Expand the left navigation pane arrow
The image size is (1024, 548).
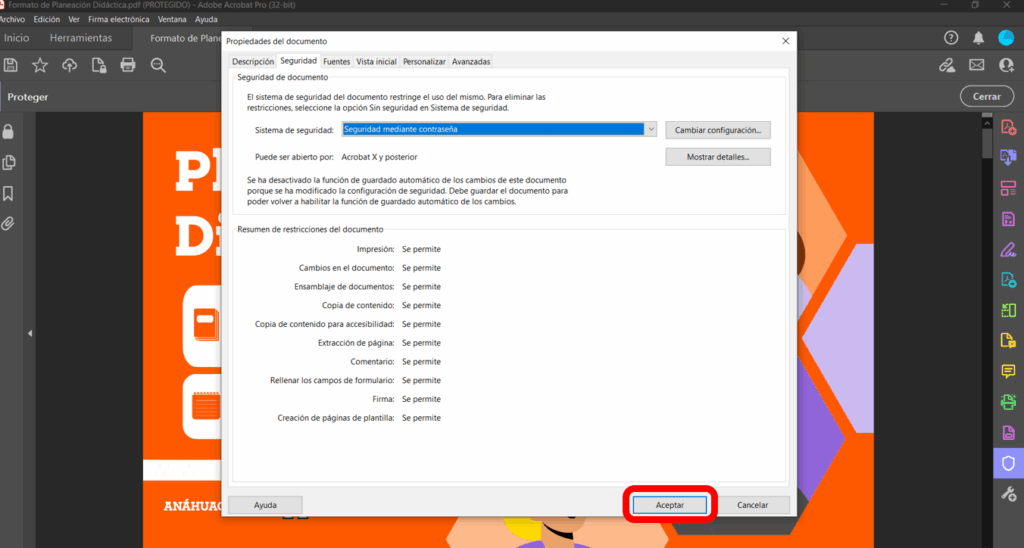tap(30, 333)
